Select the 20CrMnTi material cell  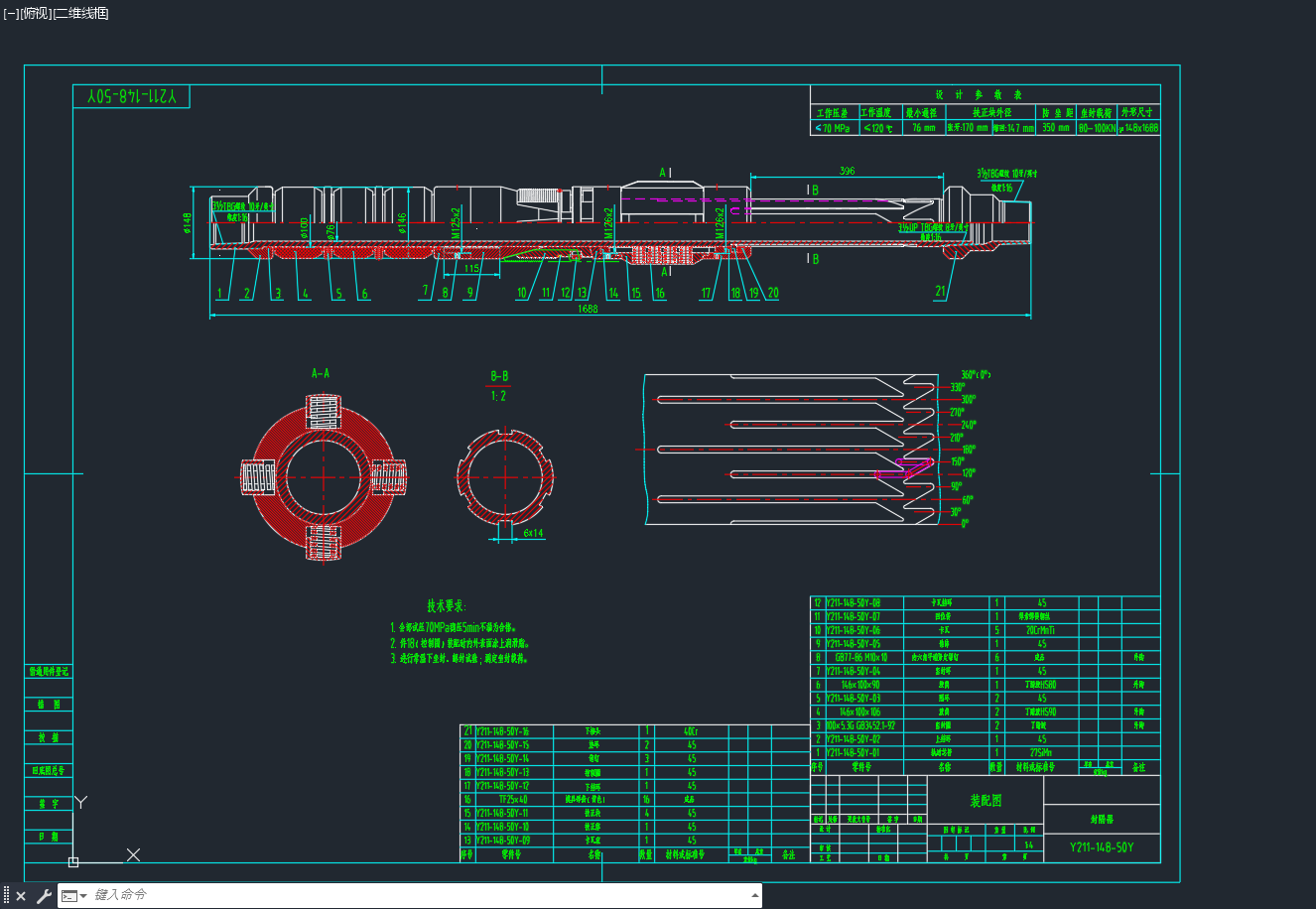[x=1040, y=630]
